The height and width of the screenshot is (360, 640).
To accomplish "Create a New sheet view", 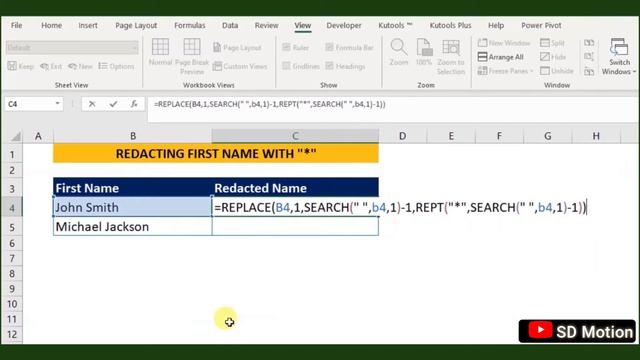I will [80, 66].
